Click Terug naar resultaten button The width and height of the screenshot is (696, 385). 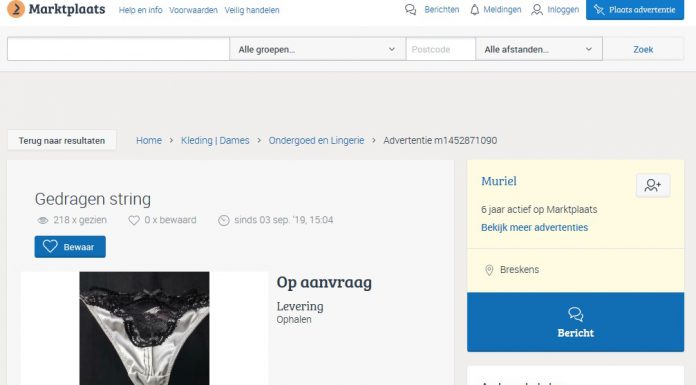pos(62,141)
